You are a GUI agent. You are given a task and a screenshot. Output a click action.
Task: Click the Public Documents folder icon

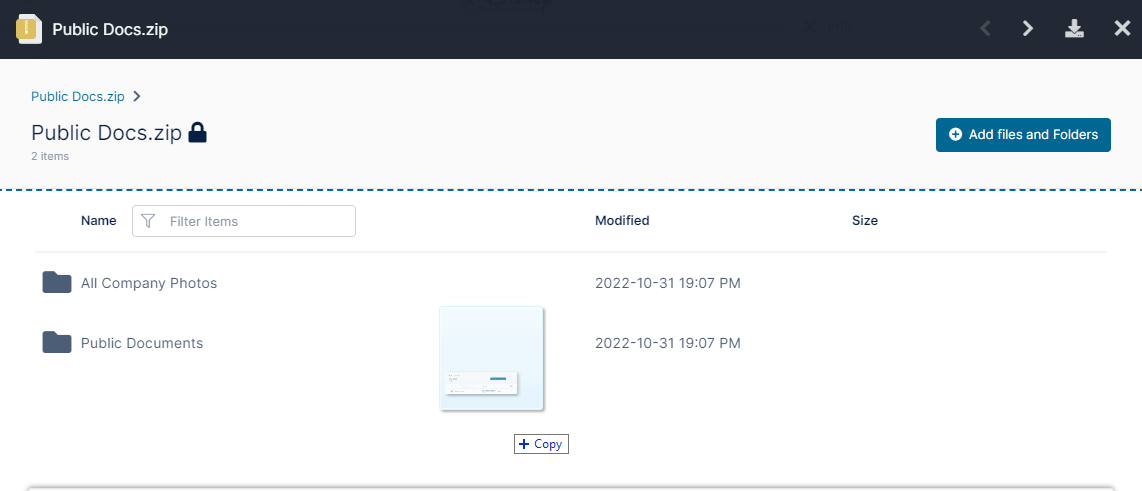57,343
